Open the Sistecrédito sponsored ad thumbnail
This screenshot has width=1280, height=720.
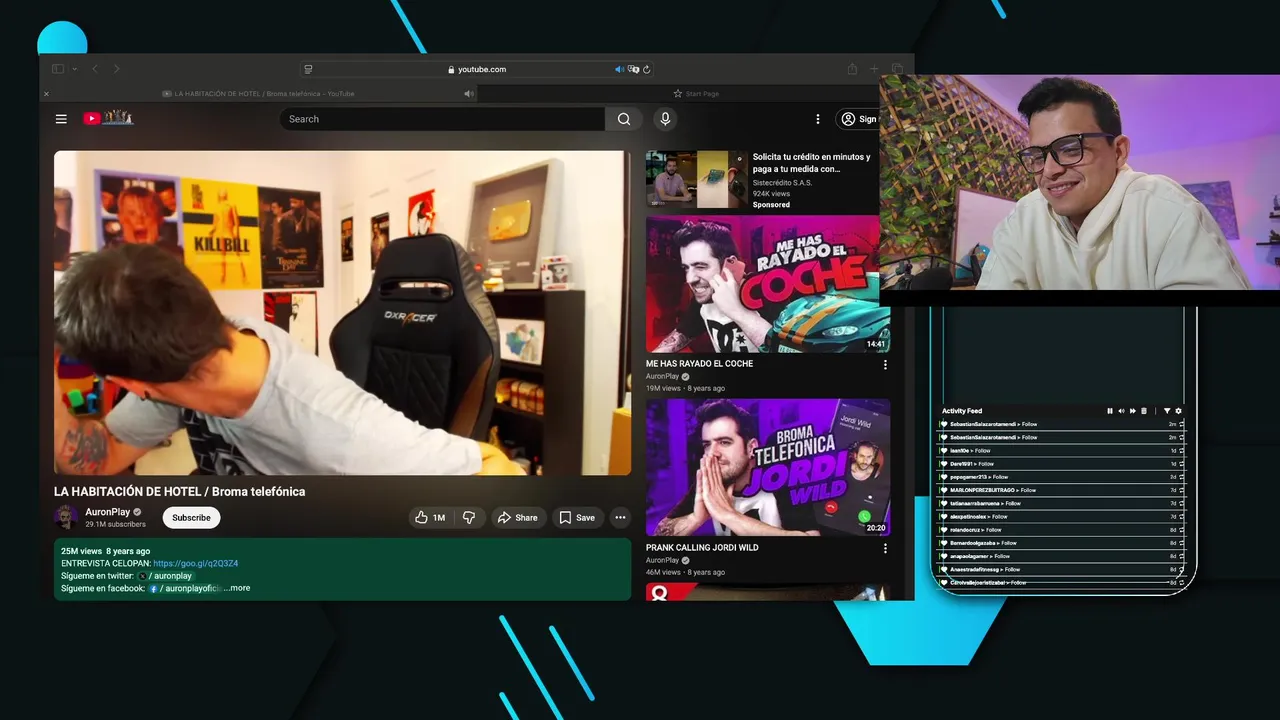point(696,179)
